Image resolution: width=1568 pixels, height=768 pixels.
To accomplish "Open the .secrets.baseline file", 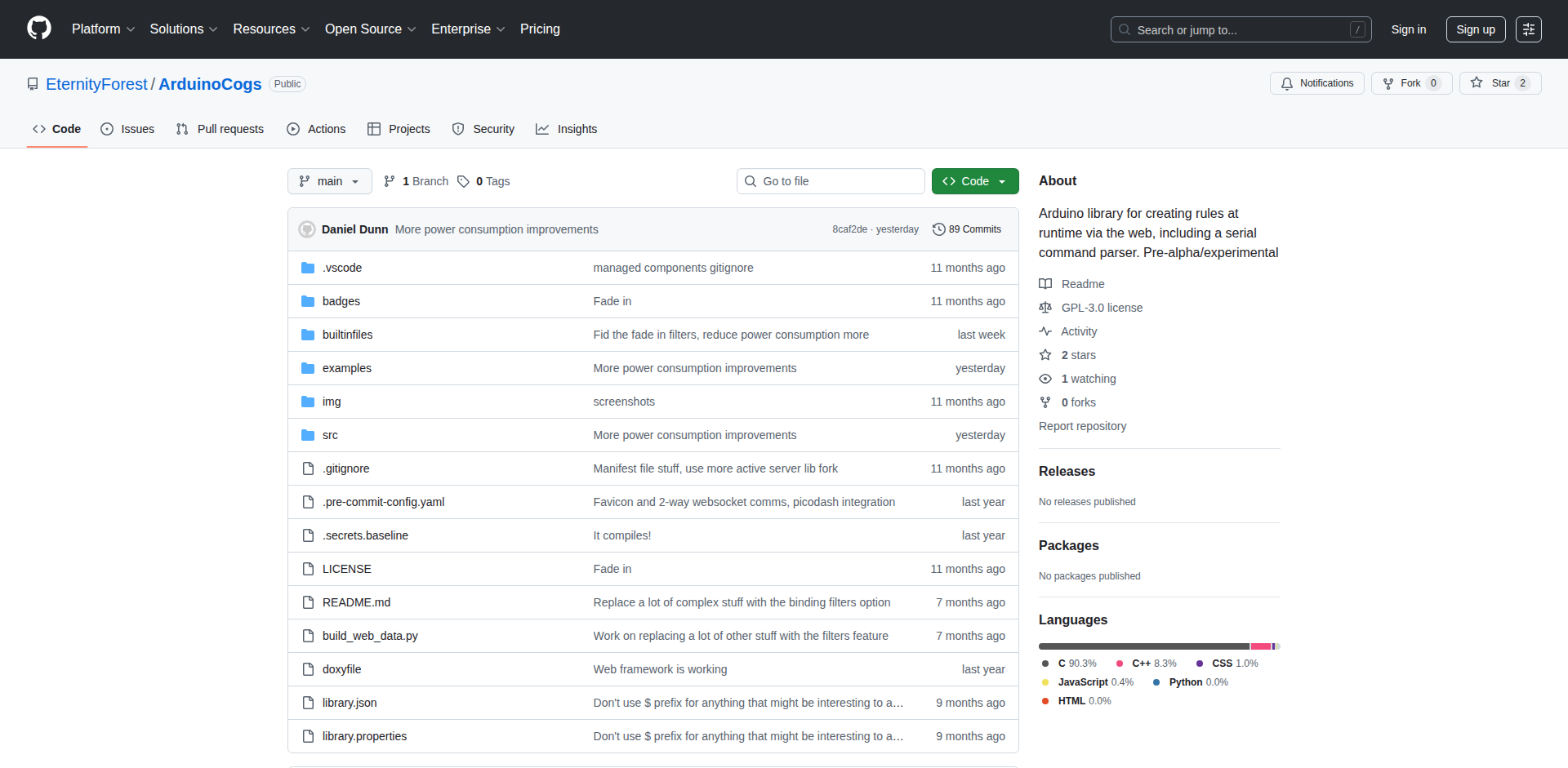I will (365, 535).
